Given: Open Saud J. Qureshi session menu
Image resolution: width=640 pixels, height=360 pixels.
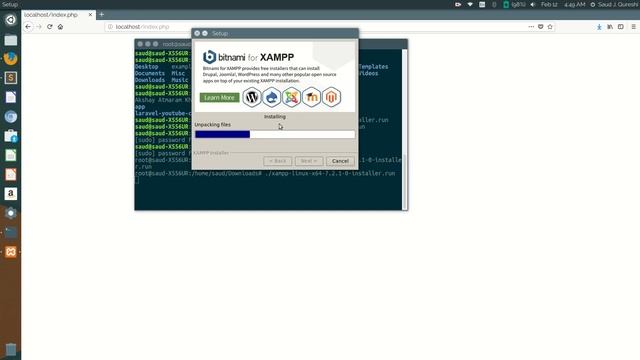Looking at the screenshot, I should coord(615,4).
